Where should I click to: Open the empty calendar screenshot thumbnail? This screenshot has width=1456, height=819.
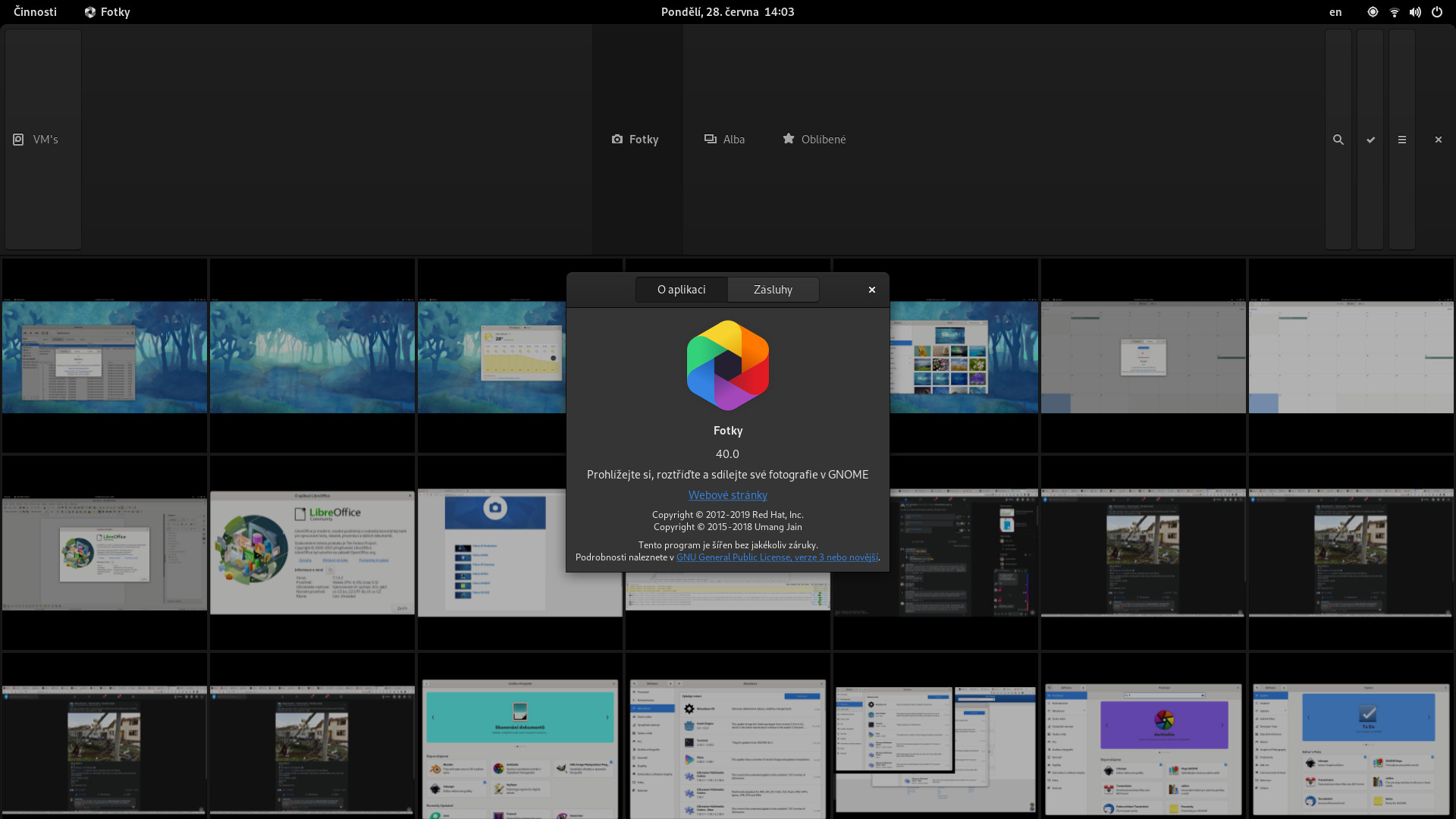[1351, 356]
